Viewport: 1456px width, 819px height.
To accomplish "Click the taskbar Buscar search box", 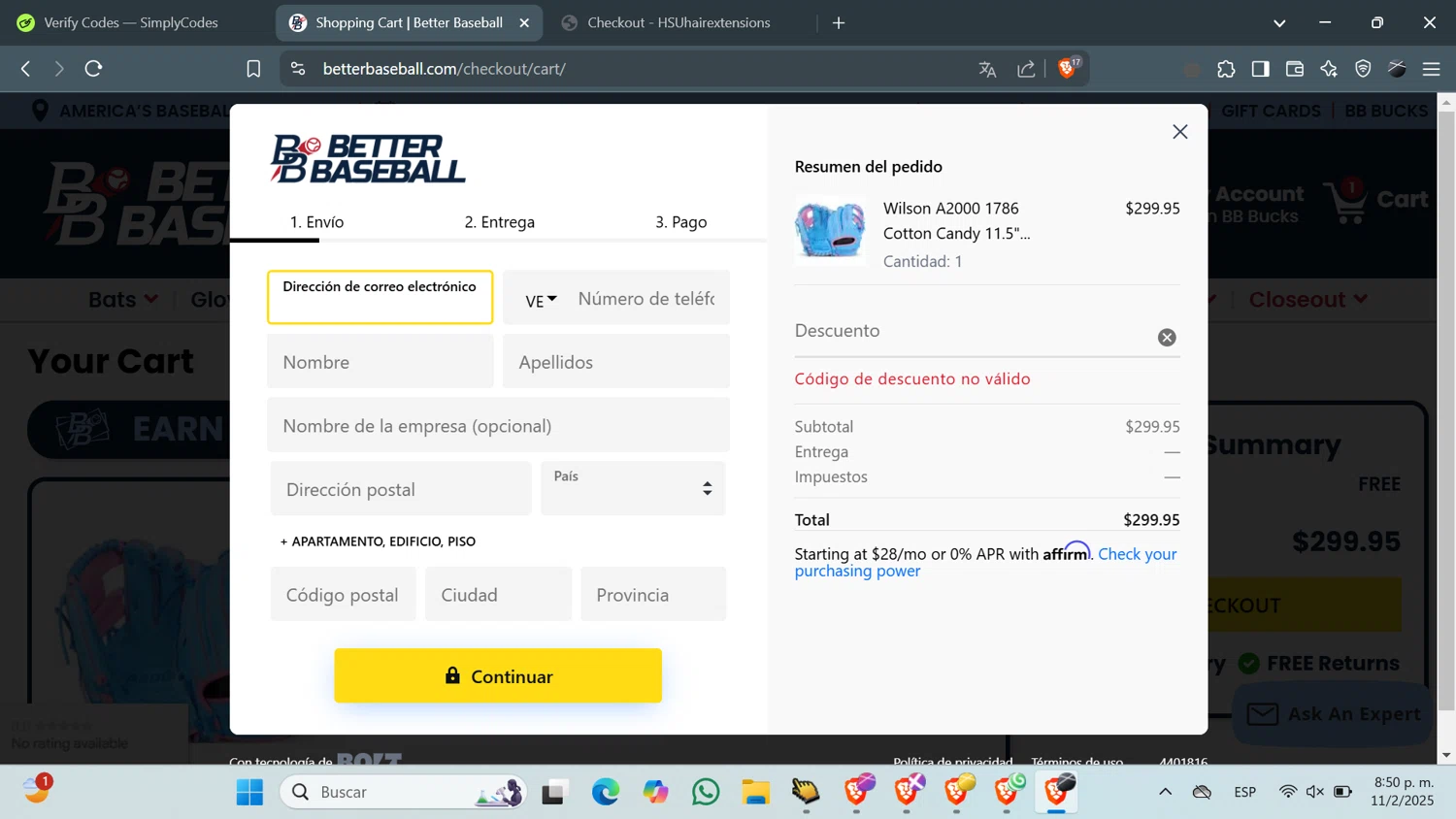I will coord(403,792).
